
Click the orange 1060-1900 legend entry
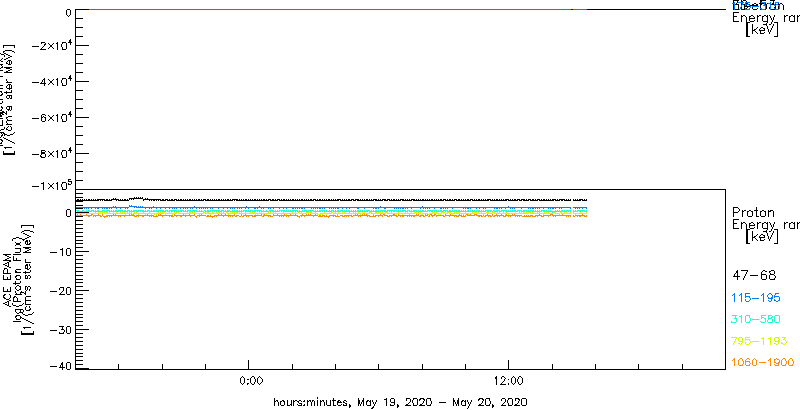(762, 363)
